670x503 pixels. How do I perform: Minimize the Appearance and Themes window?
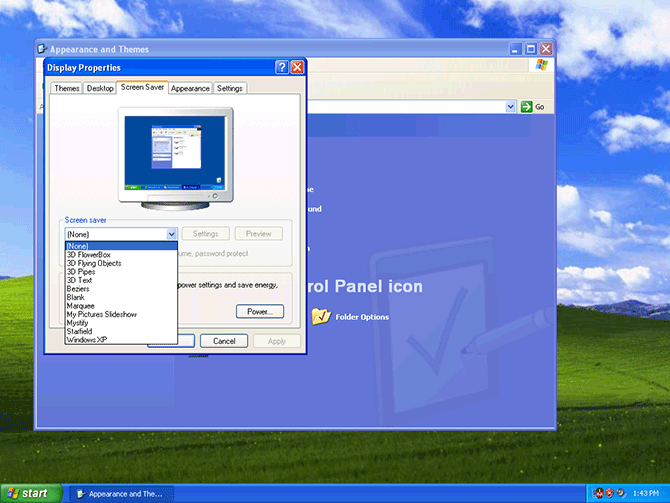(515, 49)
